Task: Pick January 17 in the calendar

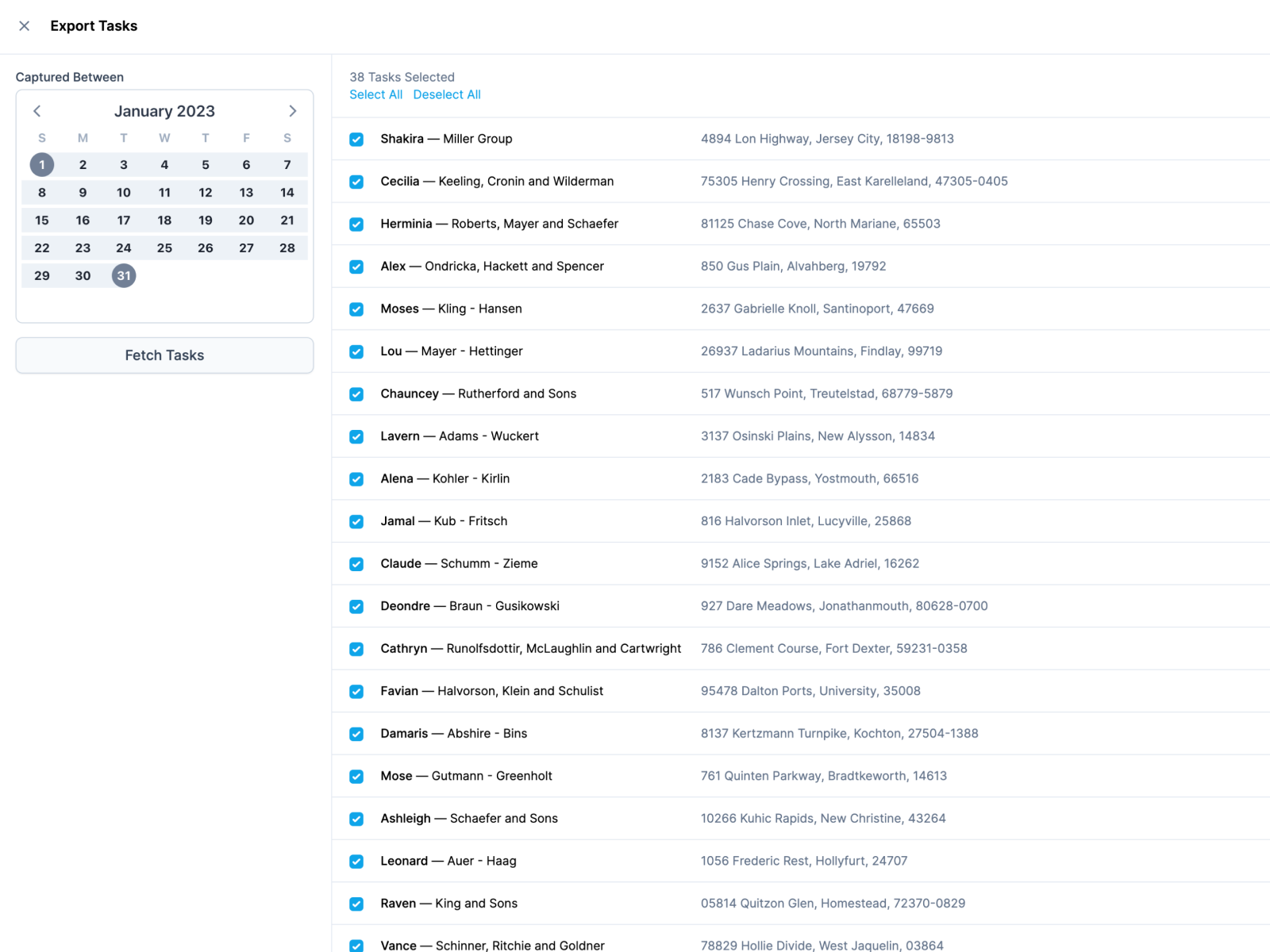Action: coord(124,221)
